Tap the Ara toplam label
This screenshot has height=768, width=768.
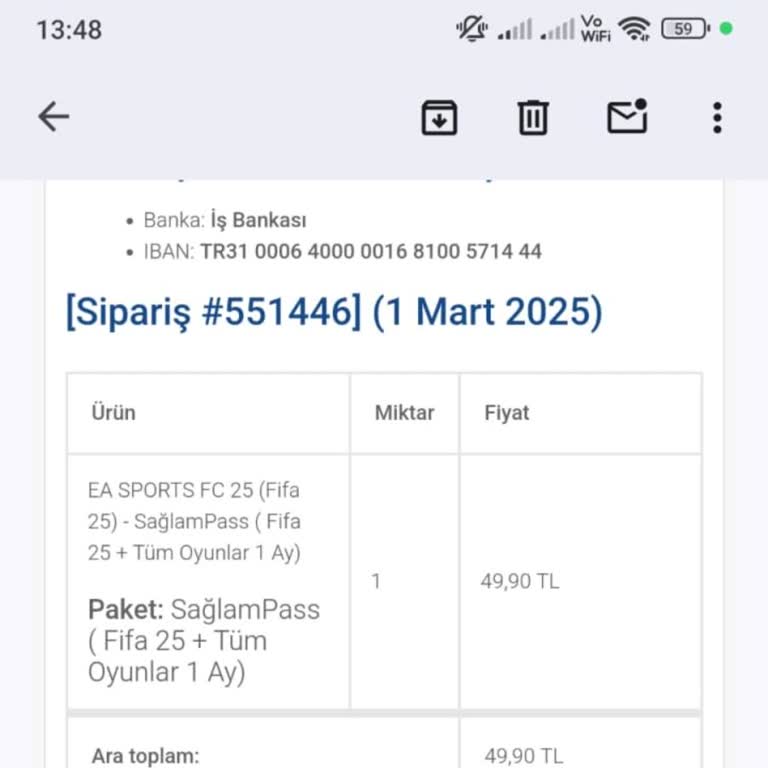point(146,756)
